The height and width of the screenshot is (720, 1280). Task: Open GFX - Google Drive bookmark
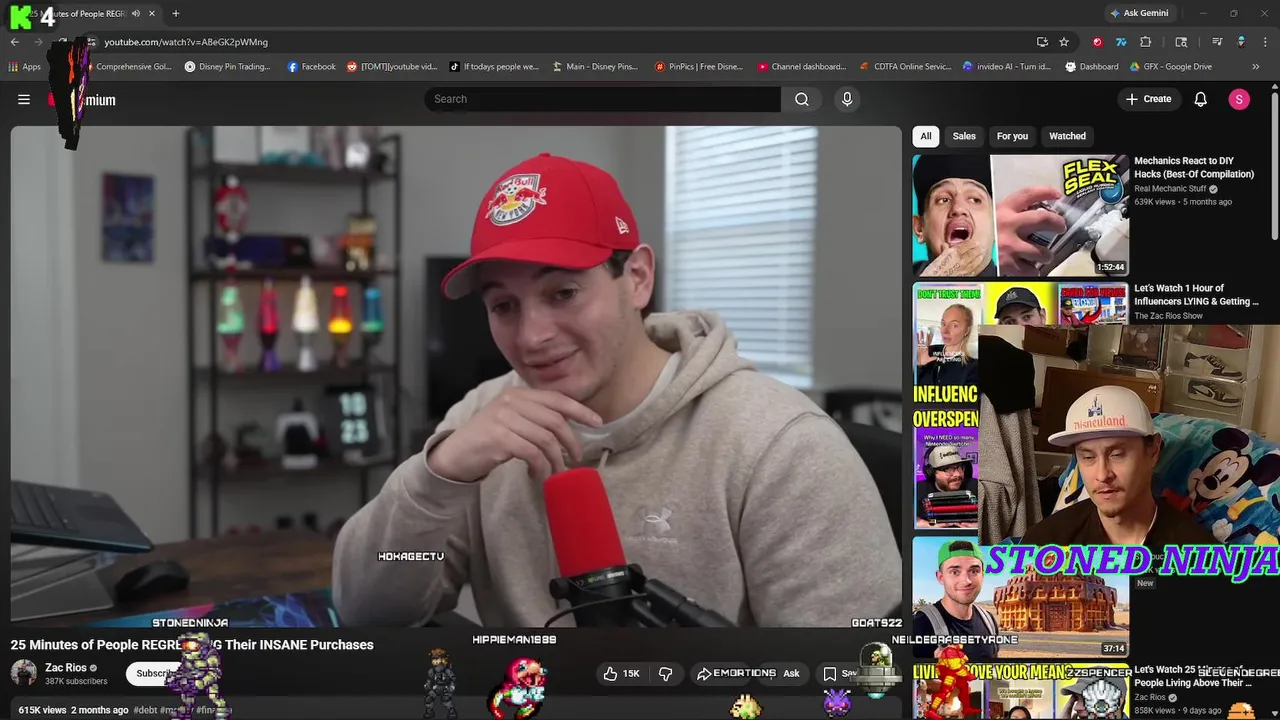click(x=1171, y=67)
